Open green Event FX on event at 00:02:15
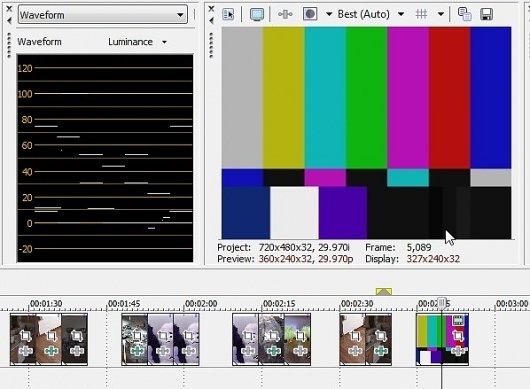Screen dimensions: 530x389 [x=273, y=351]
